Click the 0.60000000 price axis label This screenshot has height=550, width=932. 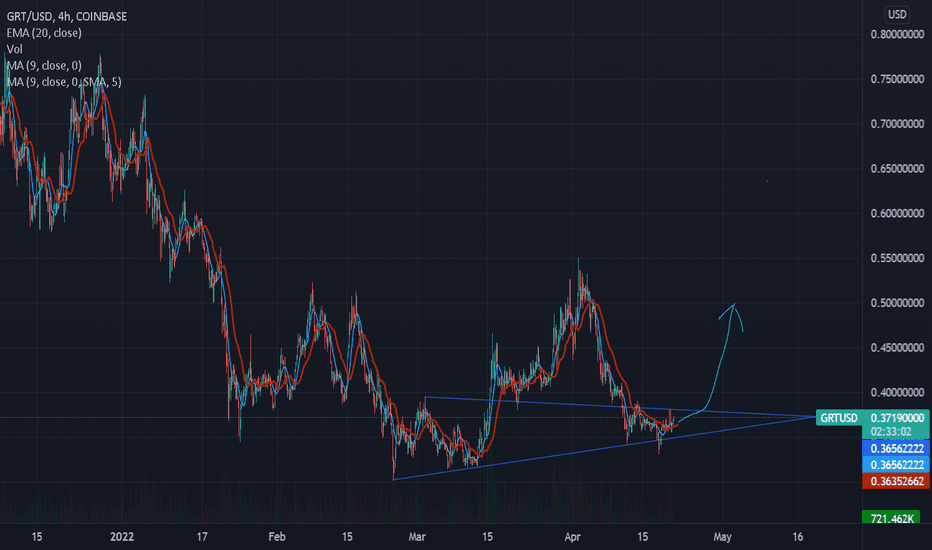(897, 213)
